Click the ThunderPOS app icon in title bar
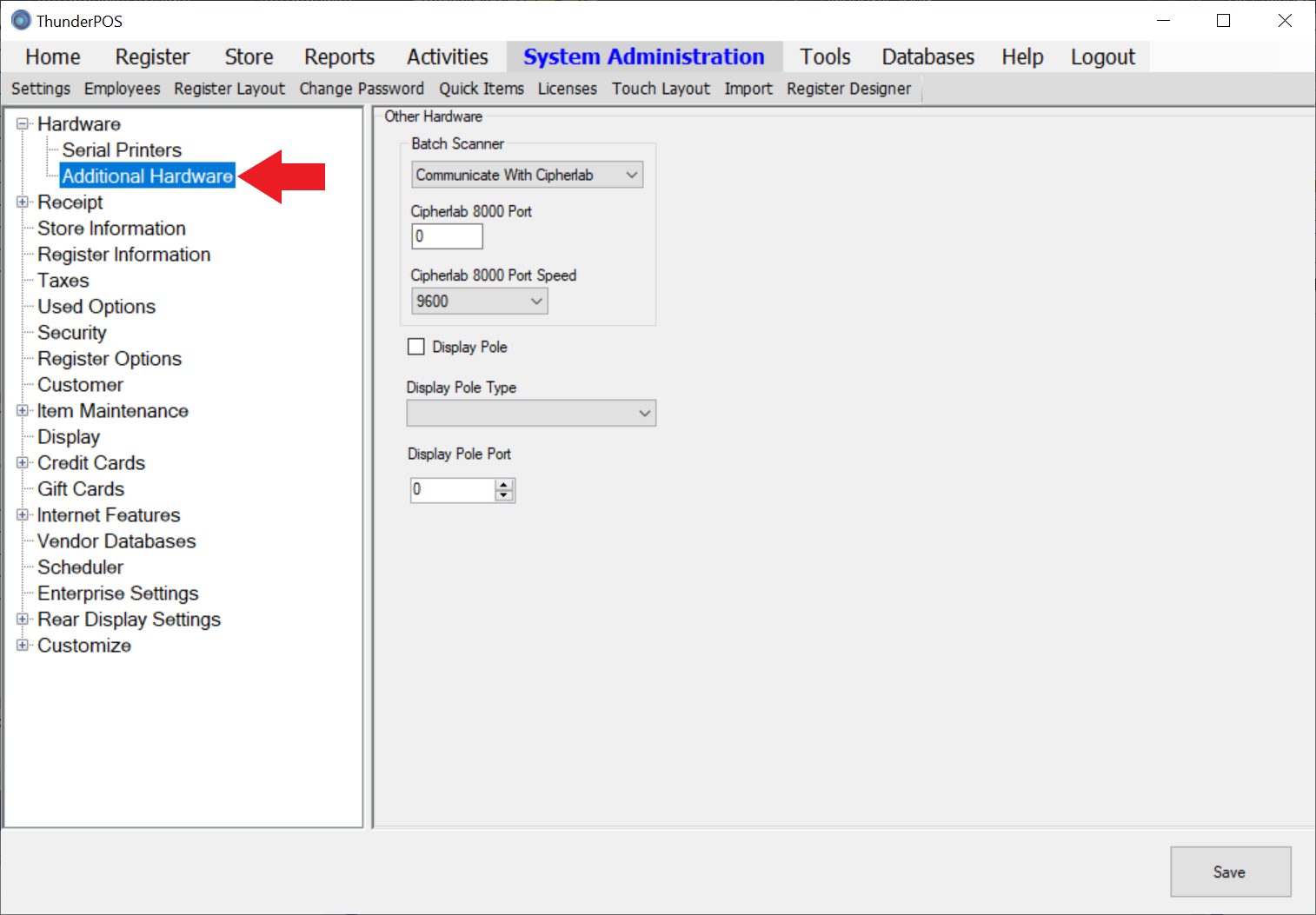1316x915 pixels. click(x=21, y=20)
